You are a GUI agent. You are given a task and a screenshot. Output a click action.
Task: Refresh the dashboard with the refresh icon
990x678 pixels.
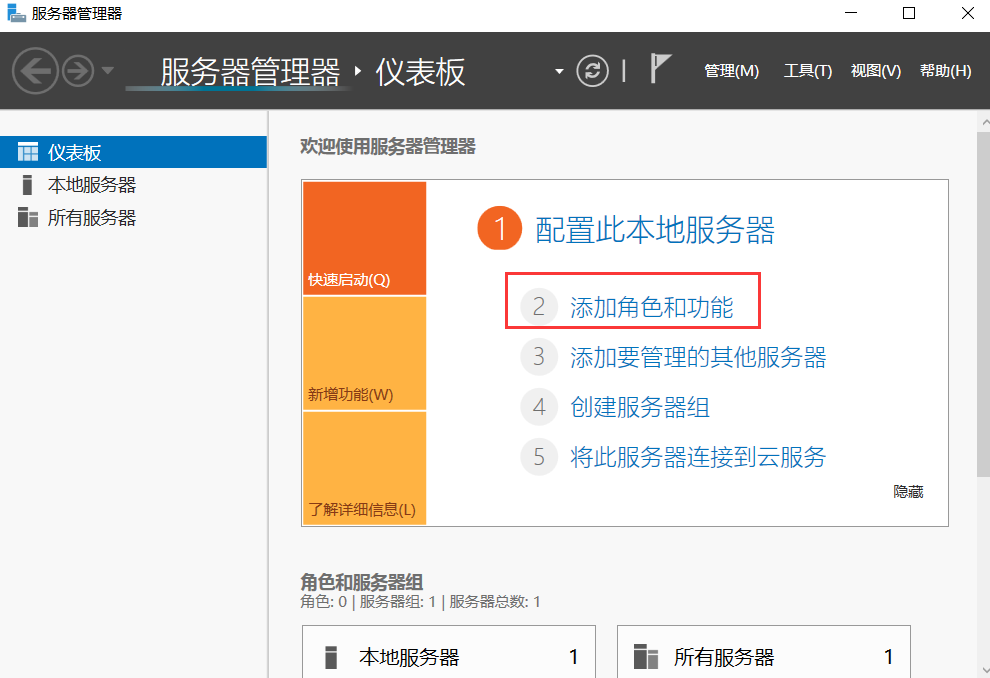click(x=592, y=71)
